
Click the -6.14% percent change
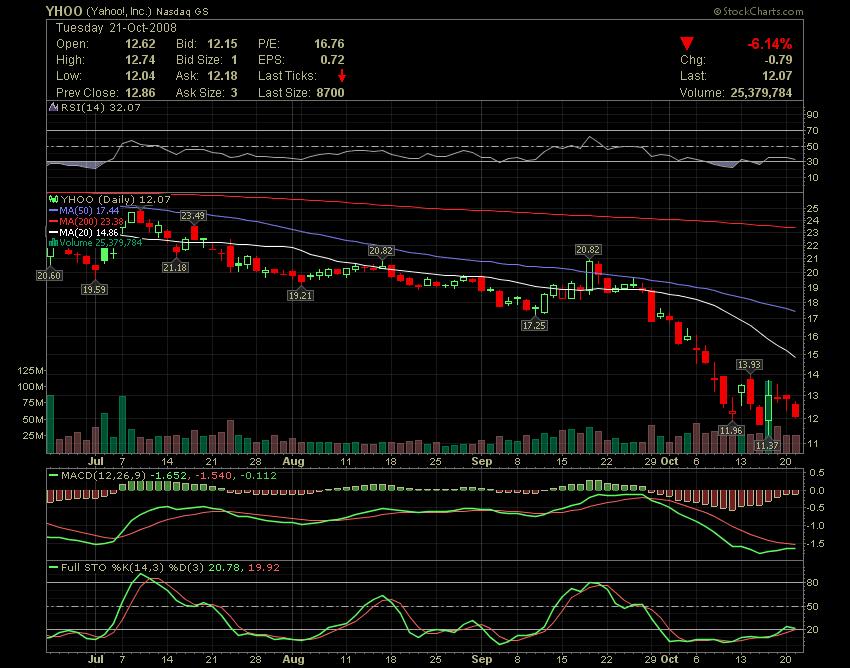click(770, 44)
